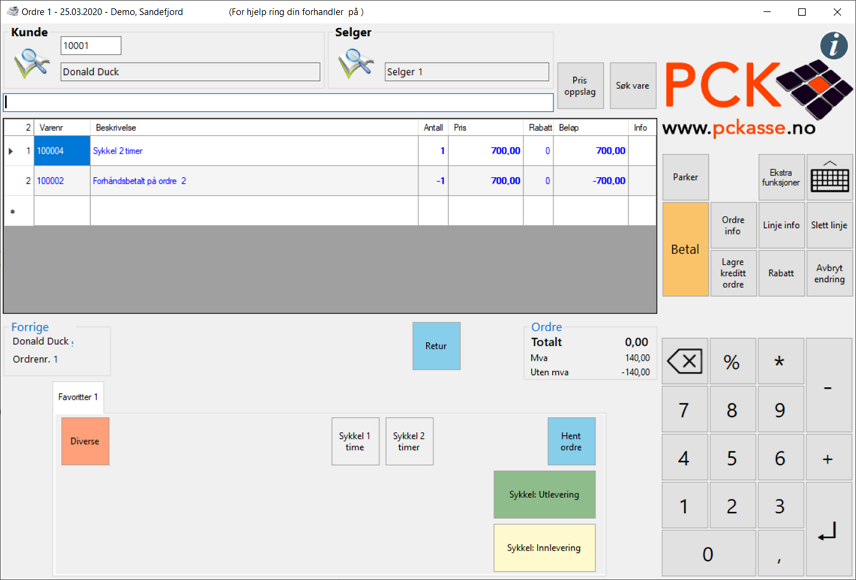856x580 pixels.
Task: Click Avbryt endring button
Action: point(829,273)
